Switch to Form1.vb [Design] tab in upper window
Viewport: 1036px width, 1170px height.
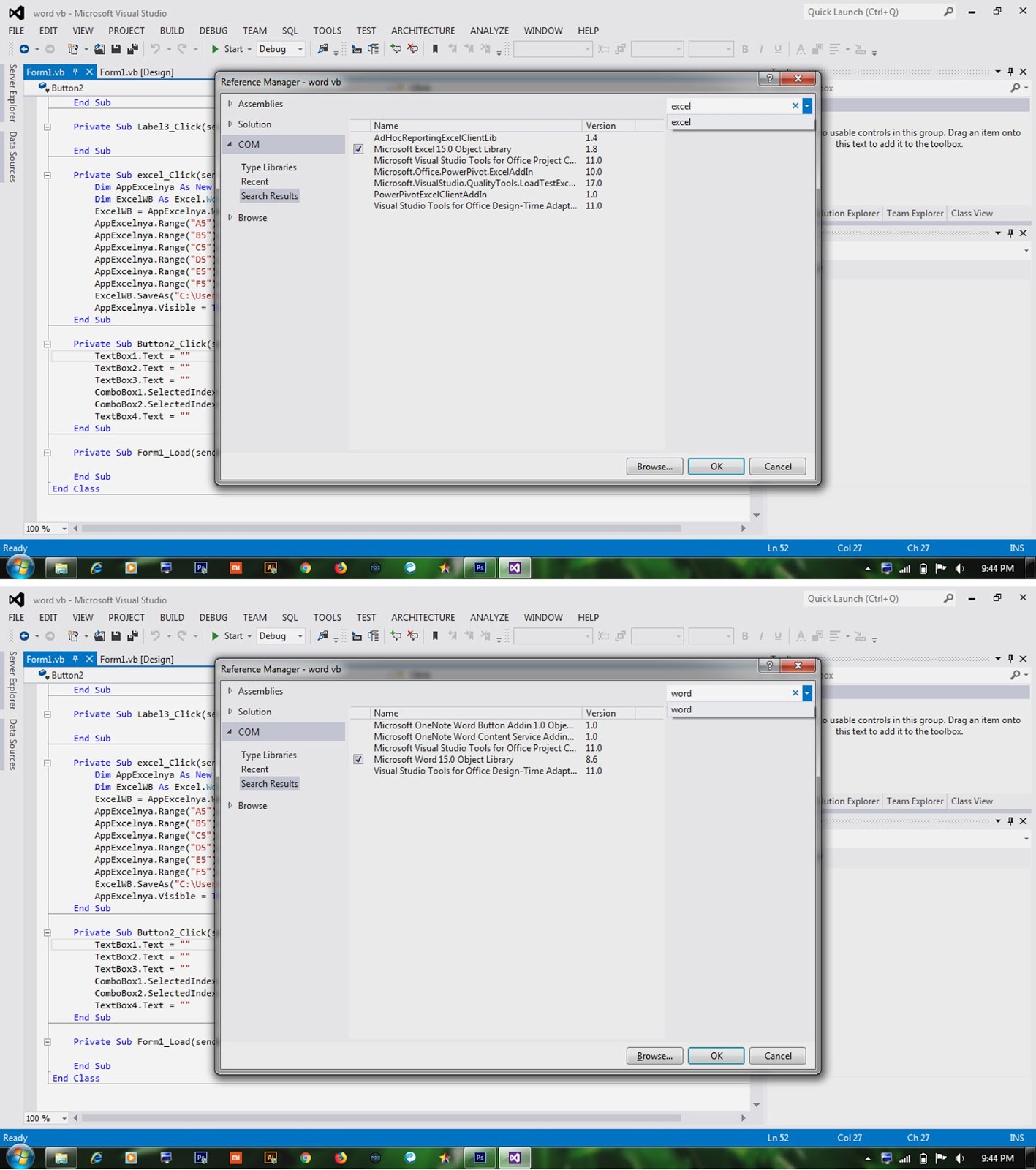click(137, 72)
